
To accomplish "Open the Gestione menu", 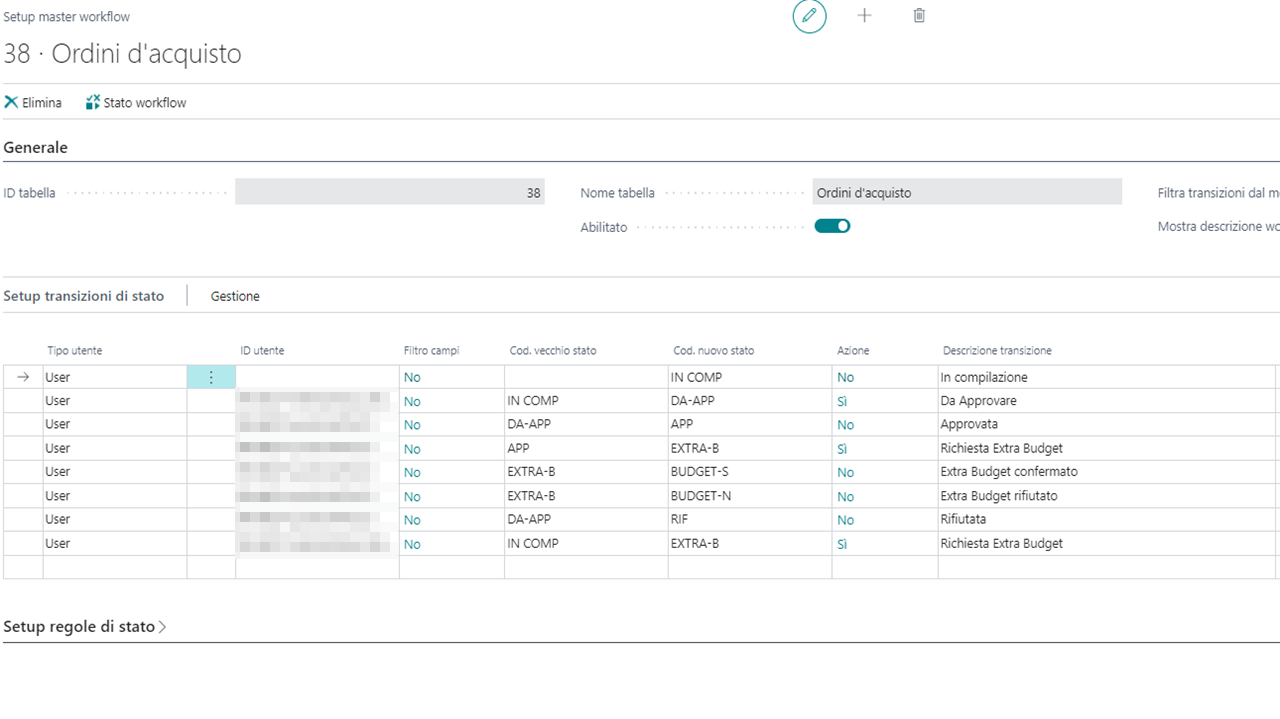I will [x=235, y=296].
